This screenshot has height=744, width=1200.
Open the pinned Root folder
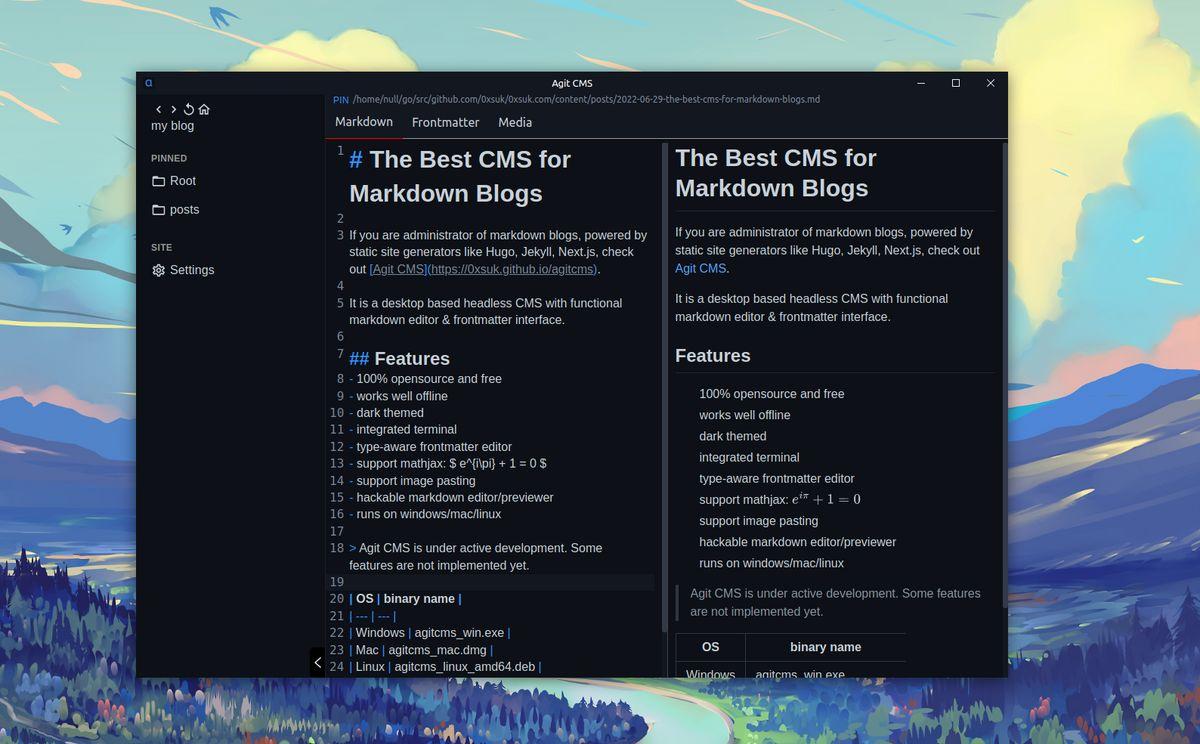[x=174, y=181]
